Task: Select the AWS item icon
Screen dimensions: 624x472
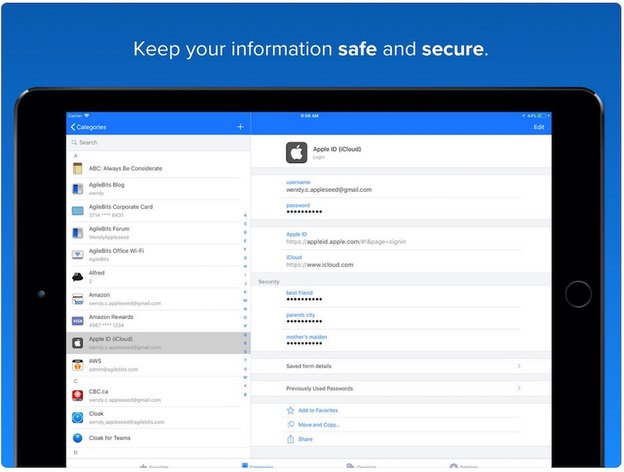Action: [x=77, y=365]
